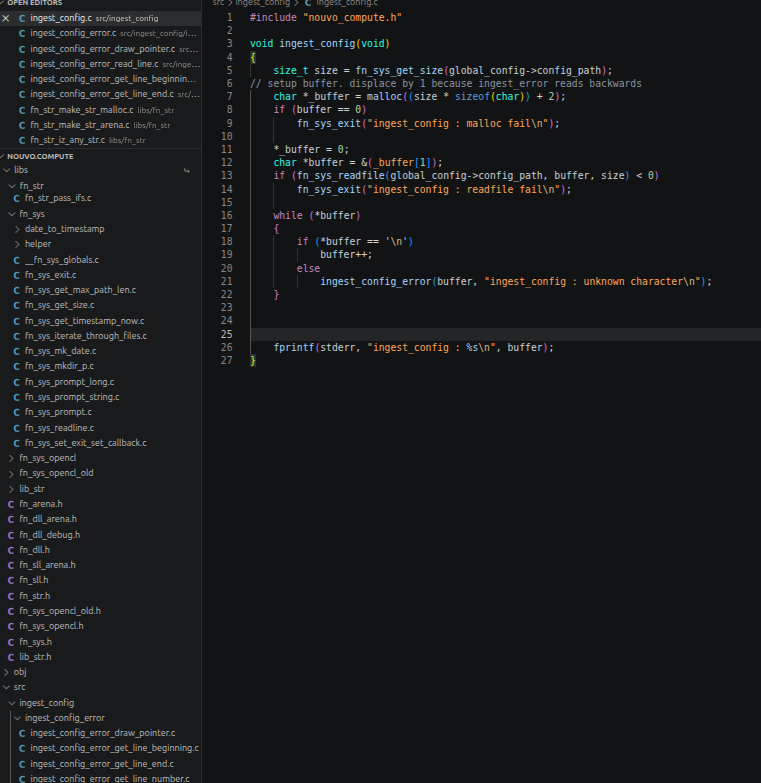Collapse the fn_str folder
This screenshot has height=783, width=761.
point(12,186)
